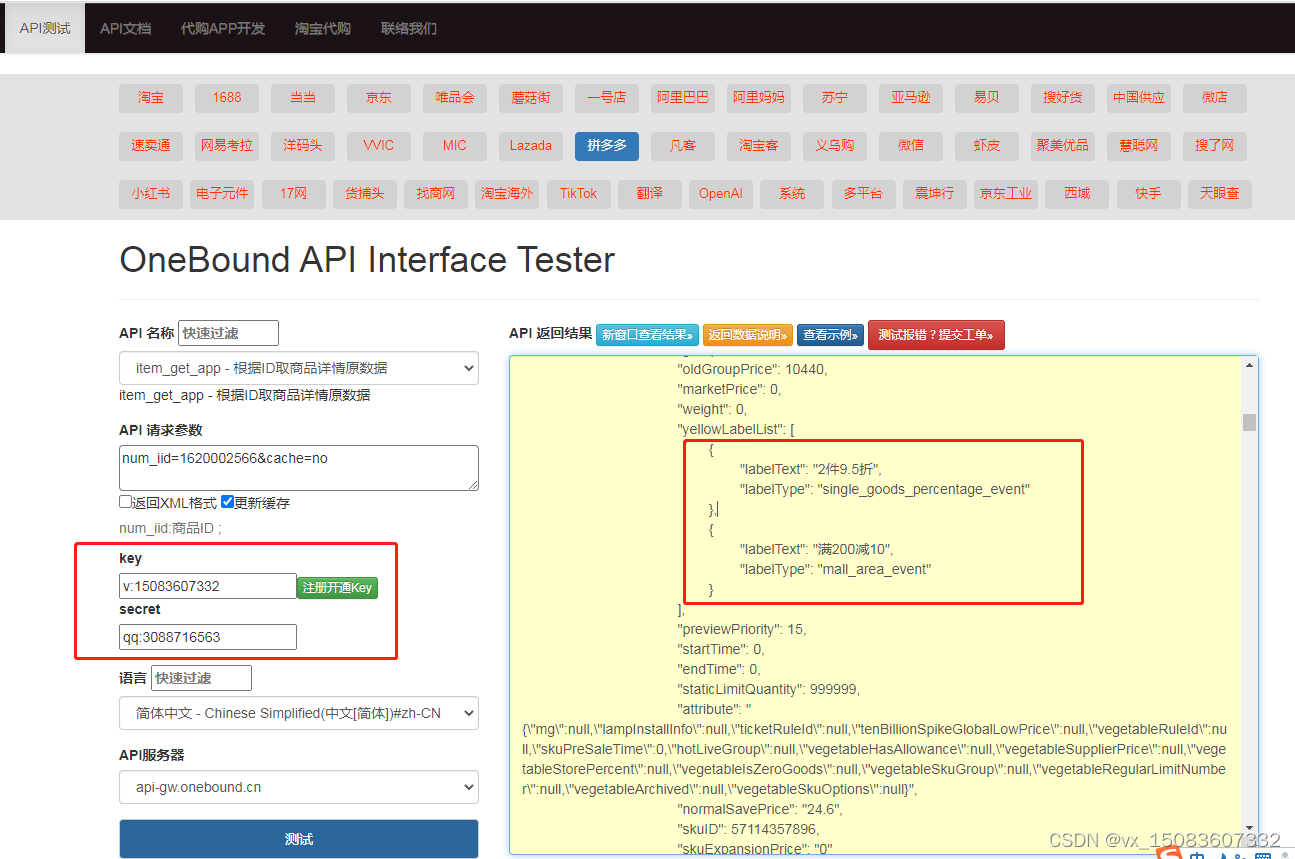Image resolution: width=1295 pixels, height=859 pixels.
Task: Select the 淘宝客 platform button
Action: click(759, 145)
